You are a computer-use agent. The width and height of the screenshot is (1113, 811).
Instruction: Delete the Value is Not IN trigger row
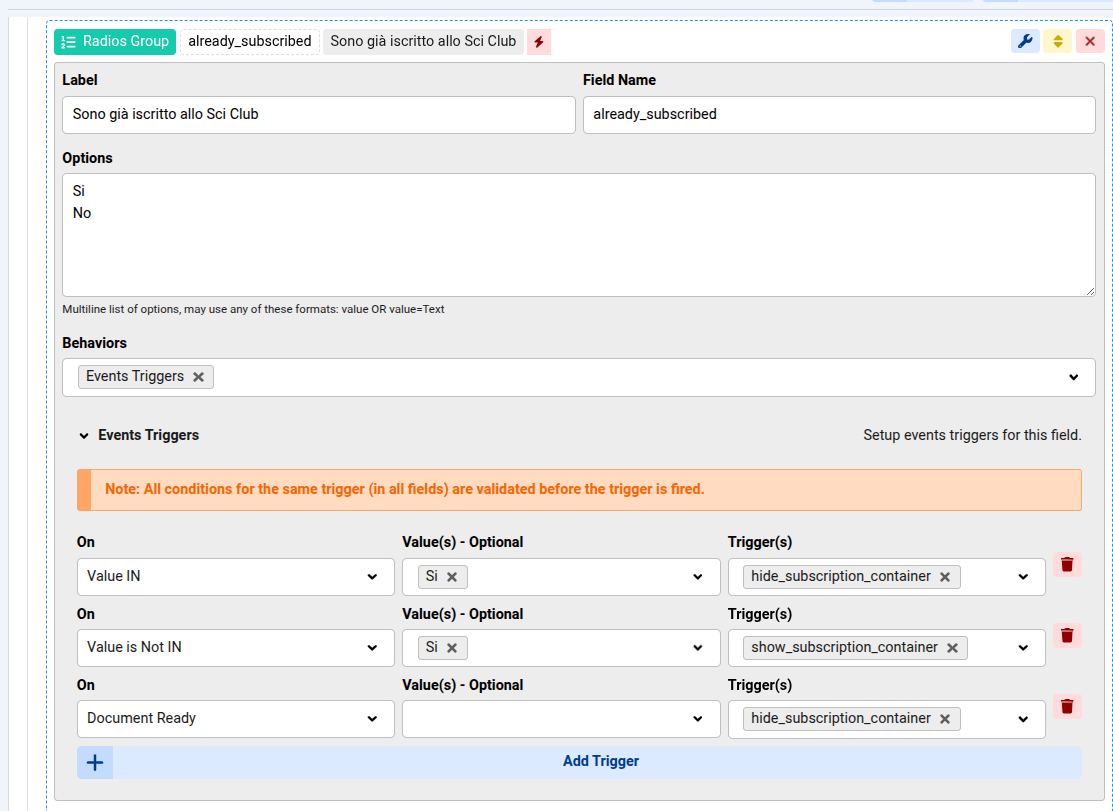pos(1067,636)
